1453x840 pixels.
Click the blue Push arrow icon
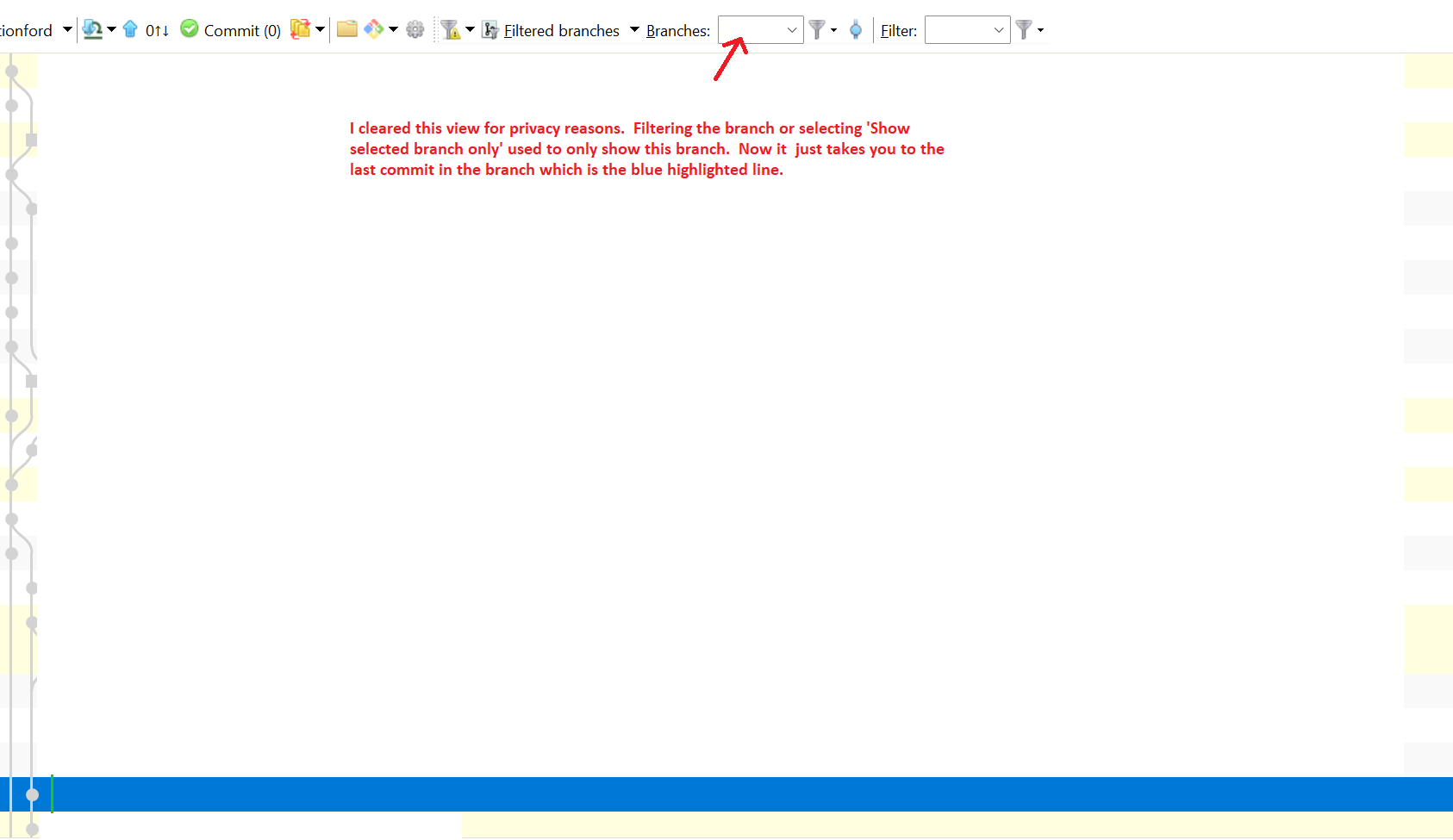pos(130,29)
